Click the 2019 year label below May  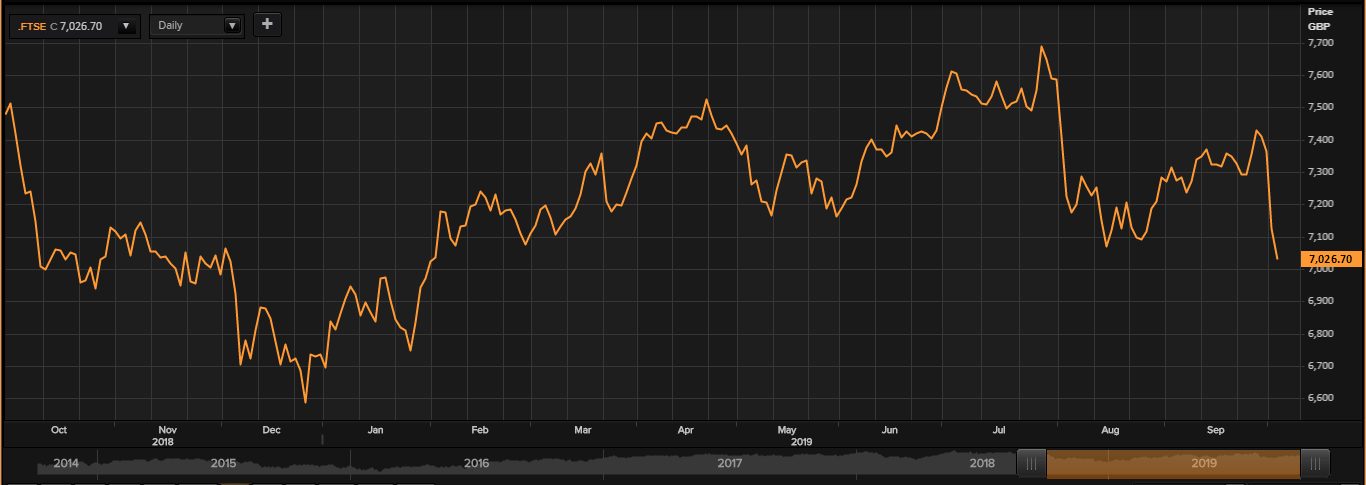[x=801, y=441]
